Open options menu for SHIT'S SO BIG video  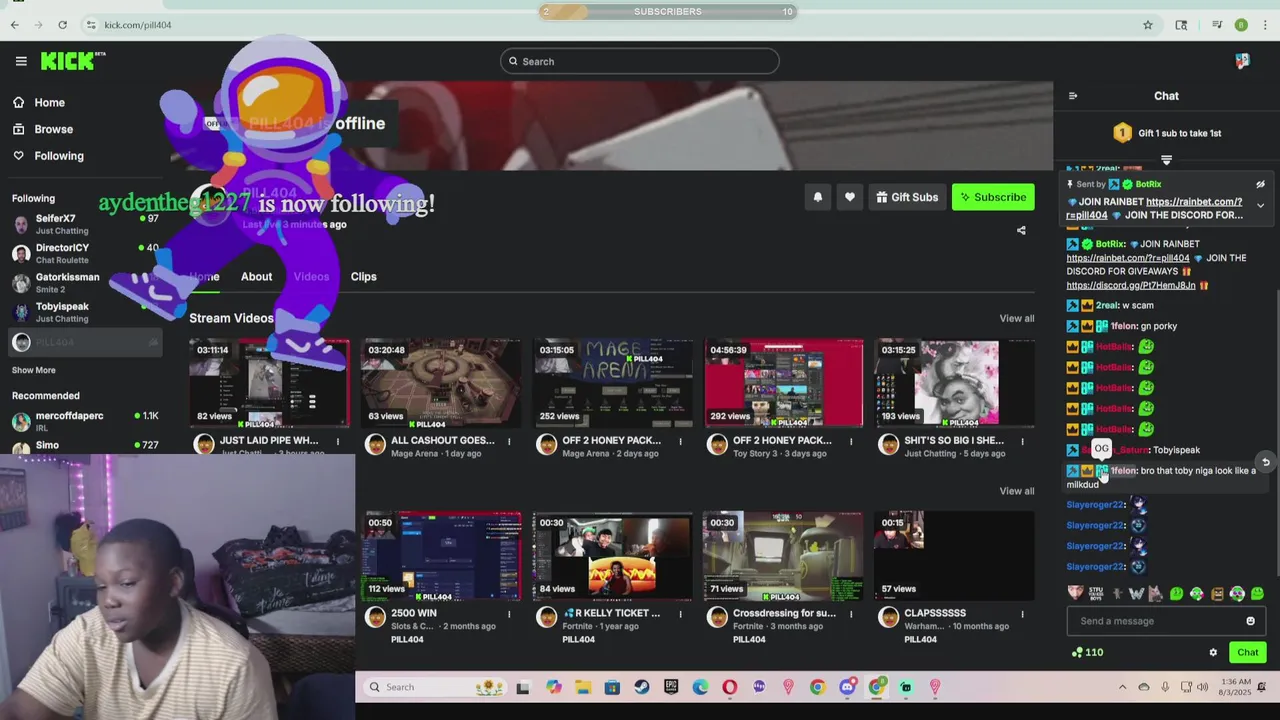point(1022,441)
